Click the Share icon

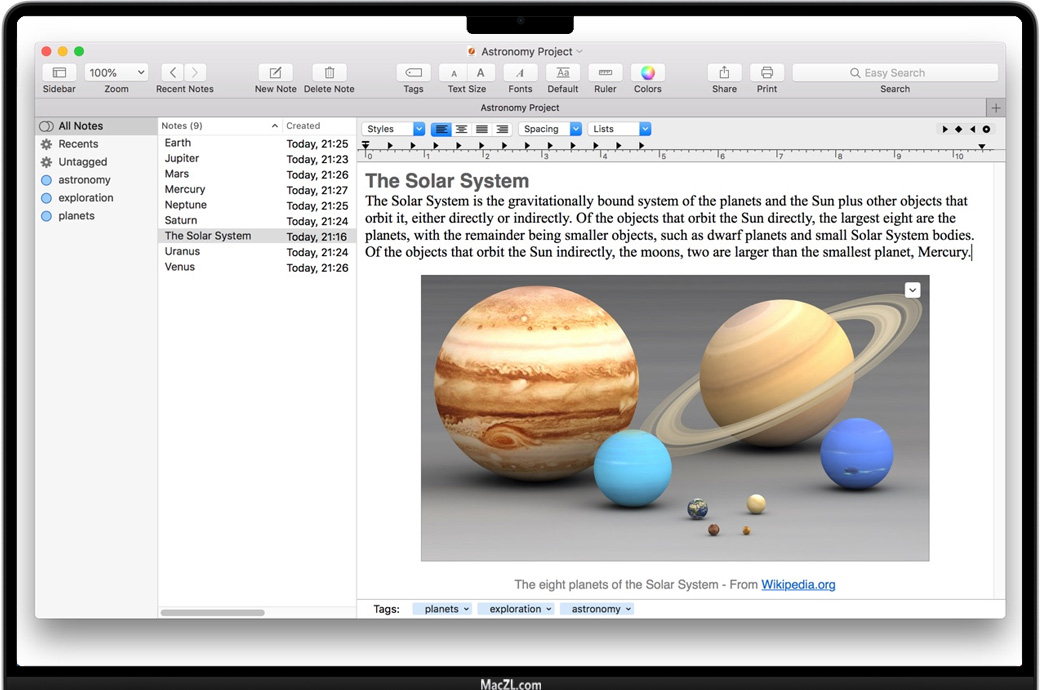click(724, 73)
